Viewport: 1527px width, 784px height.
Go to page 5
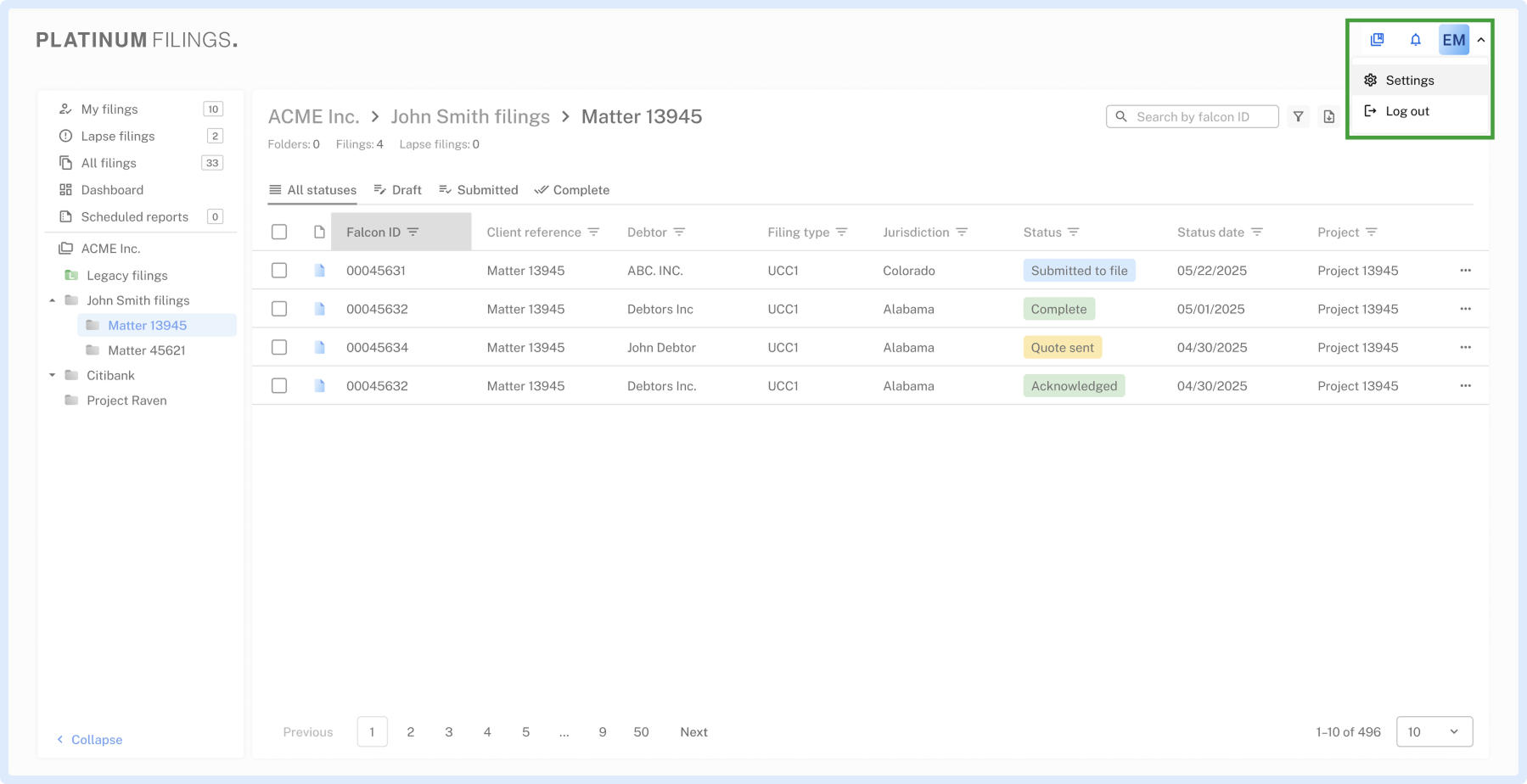[x=525, y=732]
